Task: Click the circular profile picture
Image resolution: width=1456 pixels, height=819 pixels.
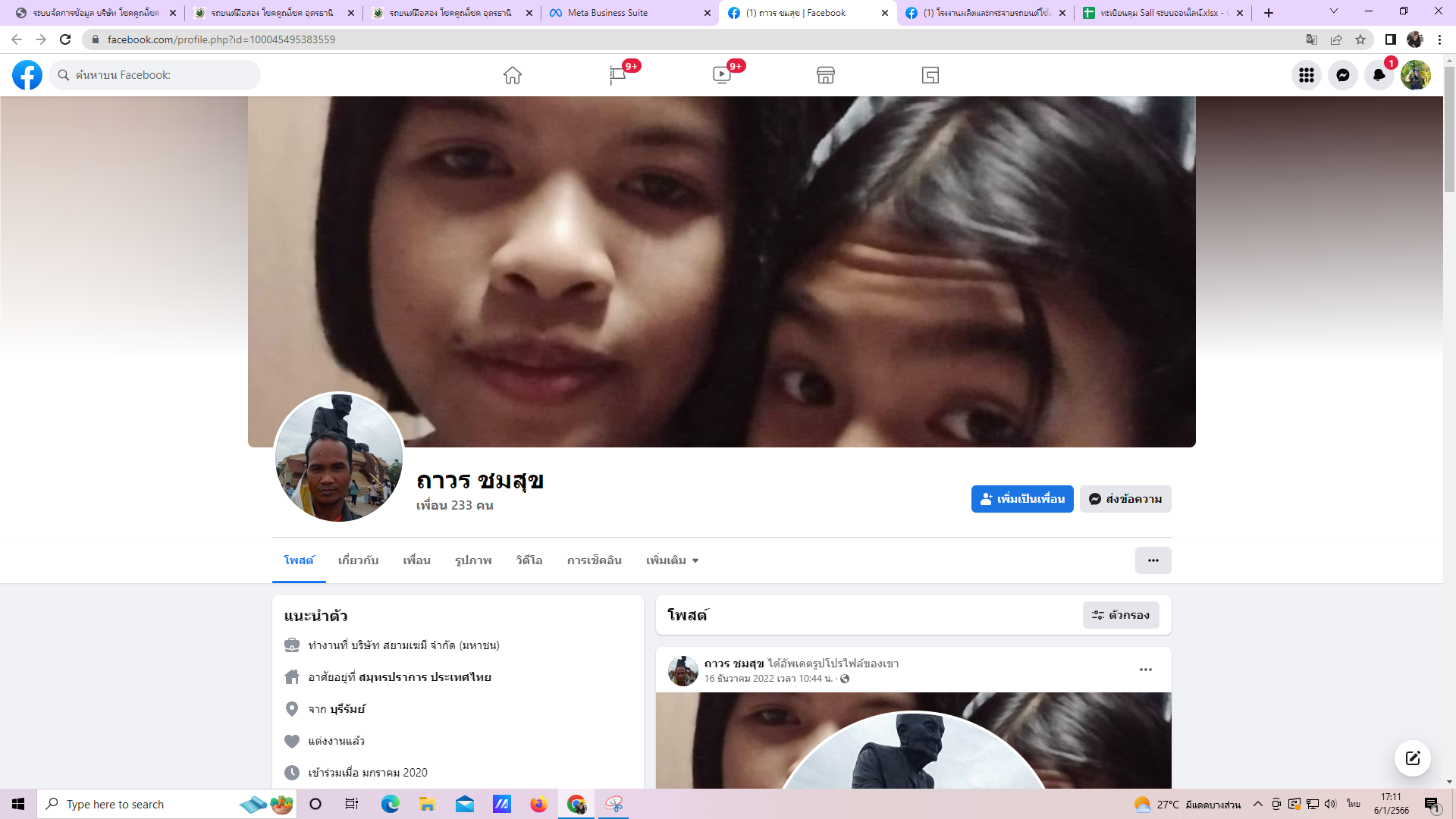Action: tap(338, 457)
